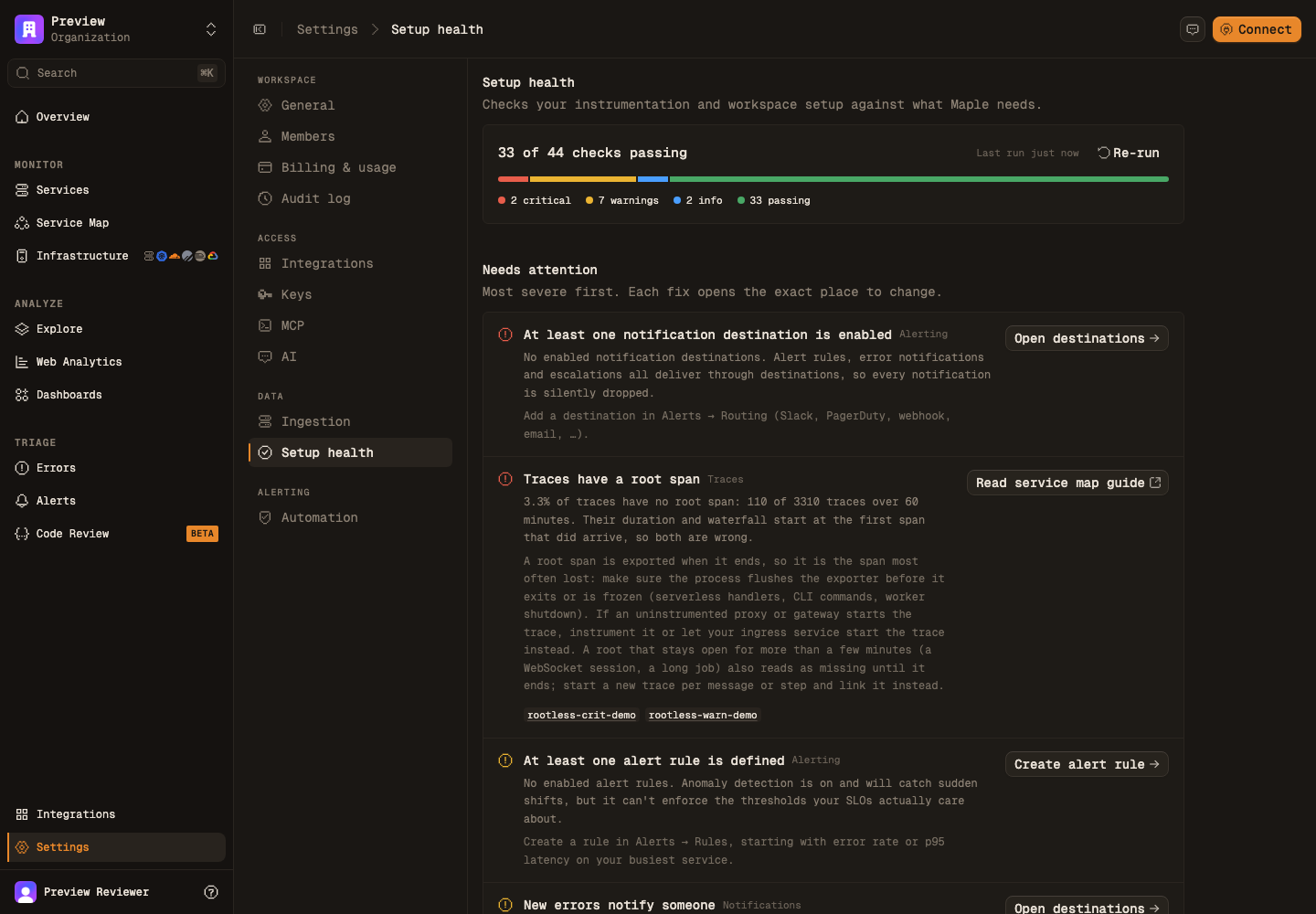Click Create alert rule button
This screenshot has height=914, width=1316.
click(1087, 764)
